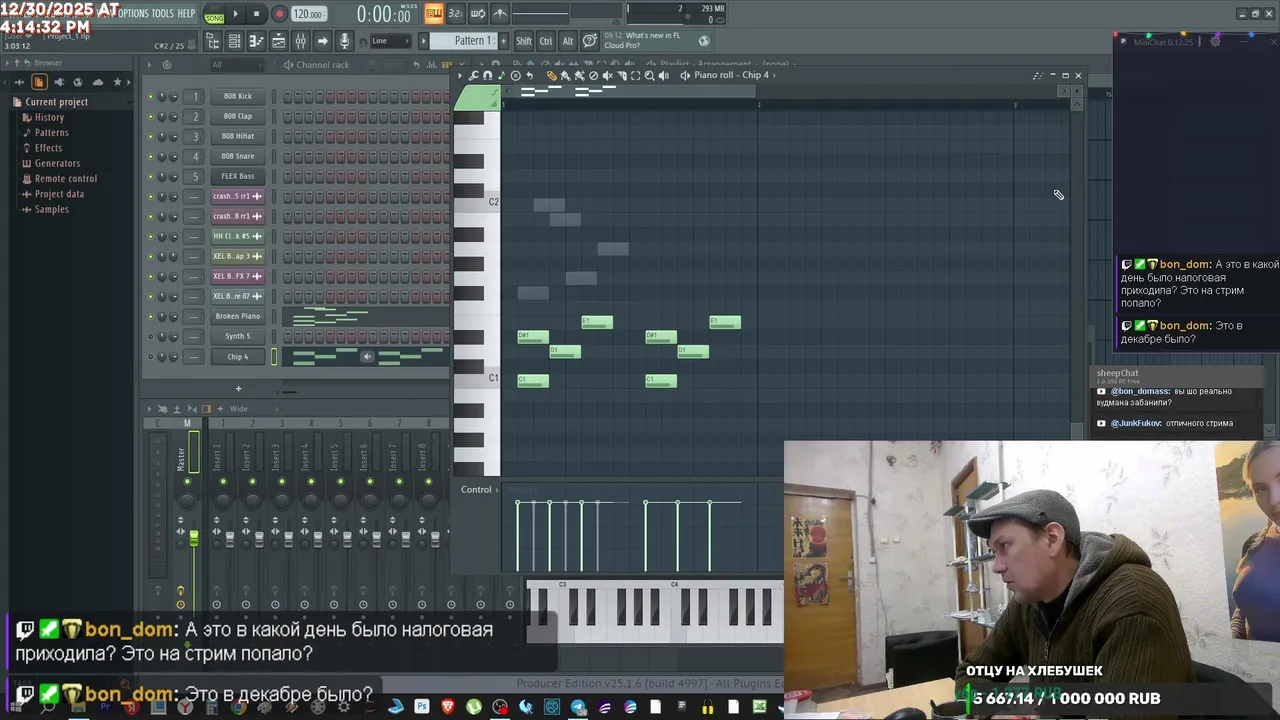Viewport: 1280px width, 720px height.
Task: Select the delete tool in piano roll
Action: click(x=593, y=75)
